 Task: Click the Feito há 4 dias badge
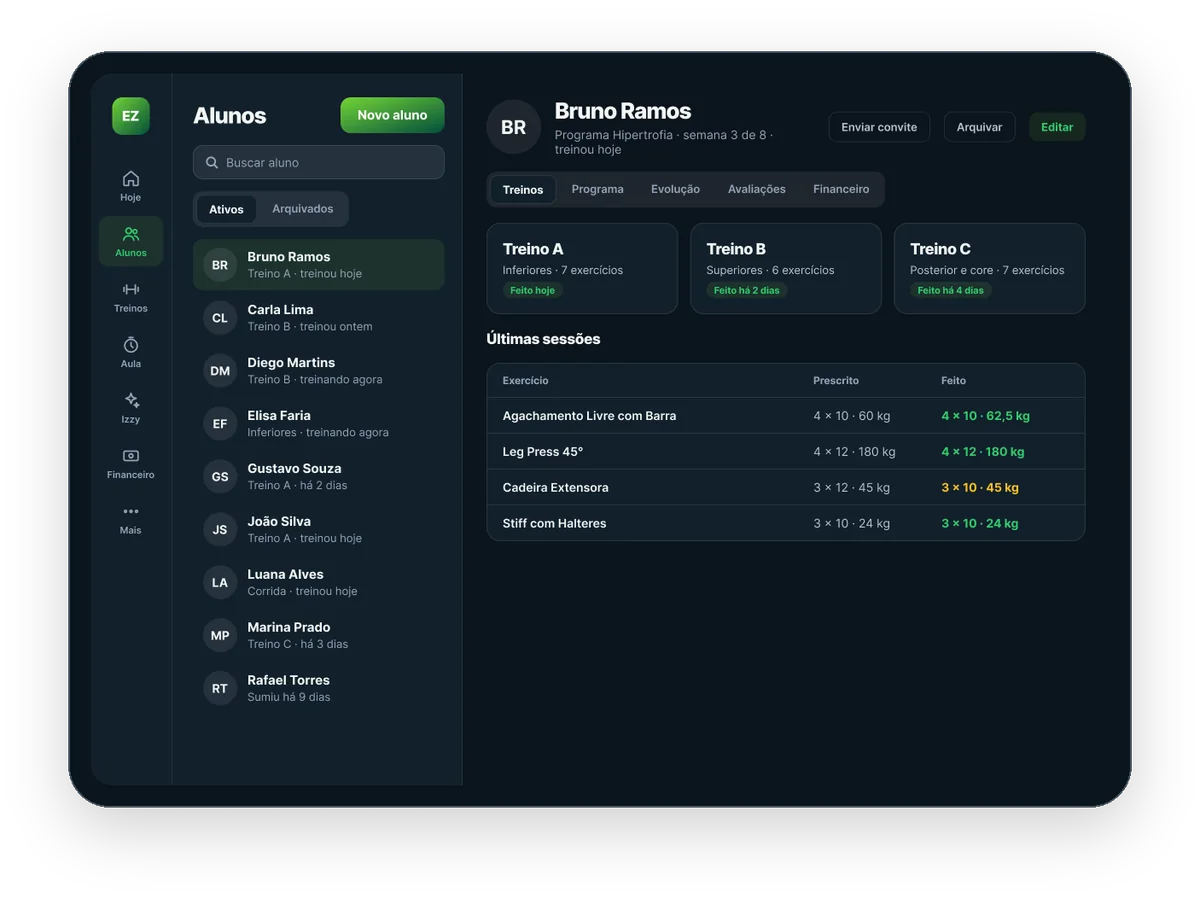[x=951, y=290]
